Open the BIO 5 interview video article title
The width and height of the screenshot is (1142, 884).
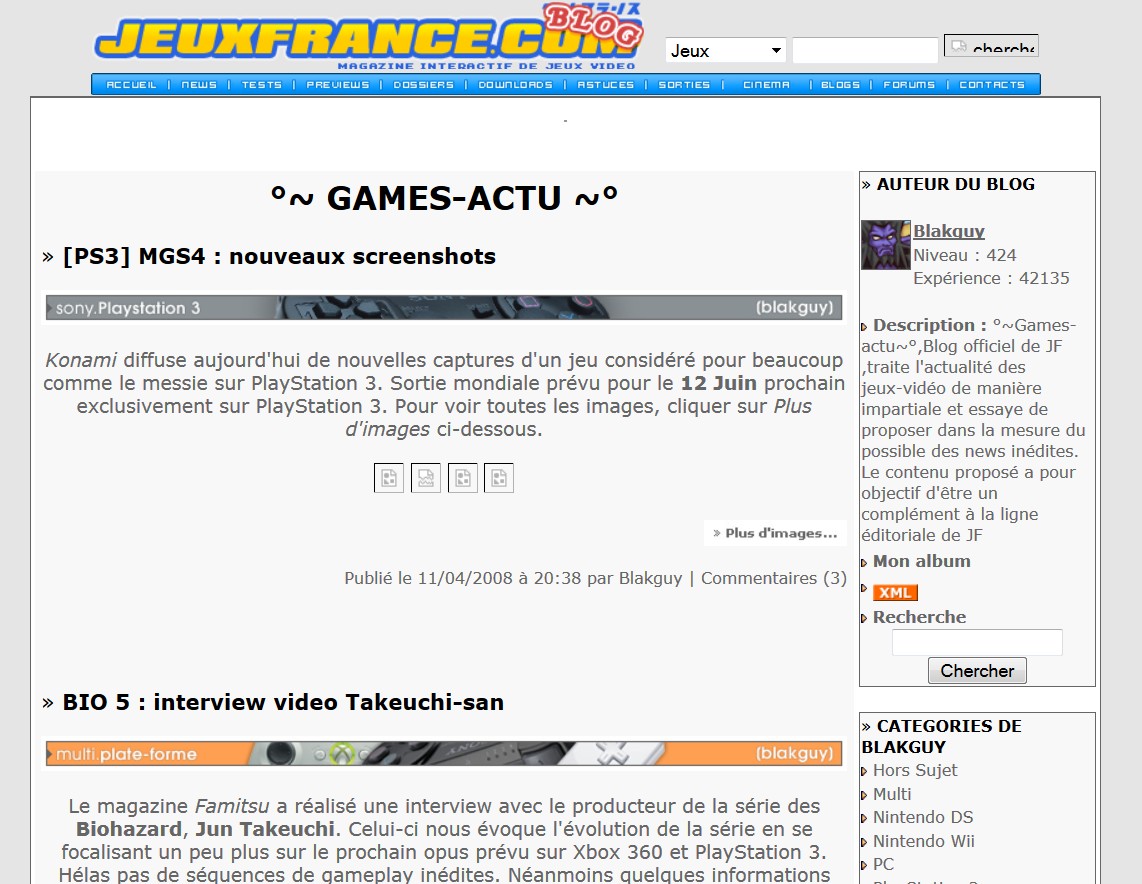point(283,702)
